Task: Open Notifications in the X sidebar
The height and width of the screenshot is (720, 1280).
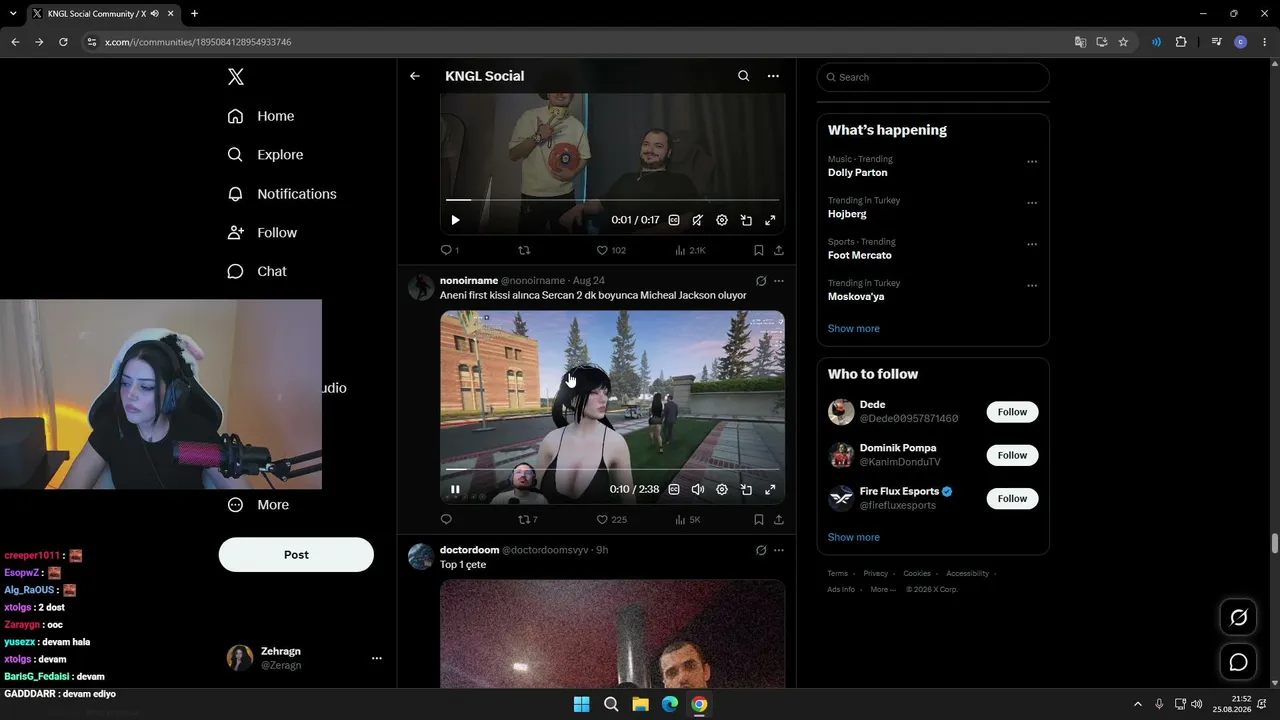Action: point(282,194)
